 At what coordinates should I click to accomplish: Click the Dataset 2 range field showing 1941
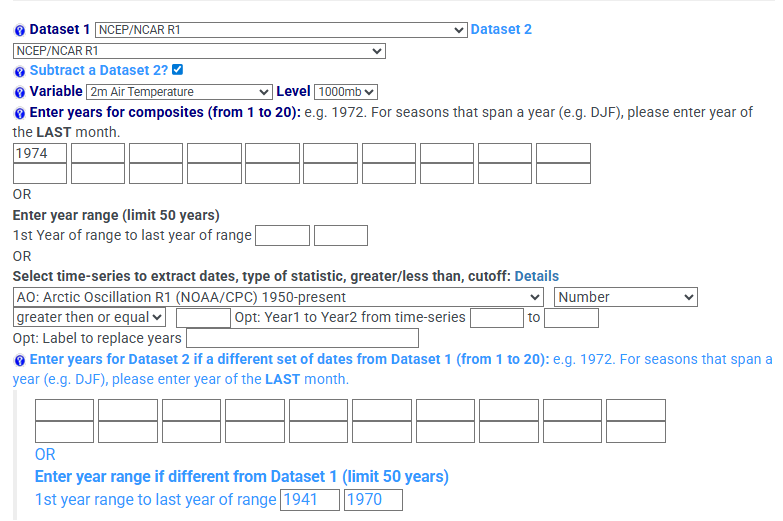[x=310, y=499]
